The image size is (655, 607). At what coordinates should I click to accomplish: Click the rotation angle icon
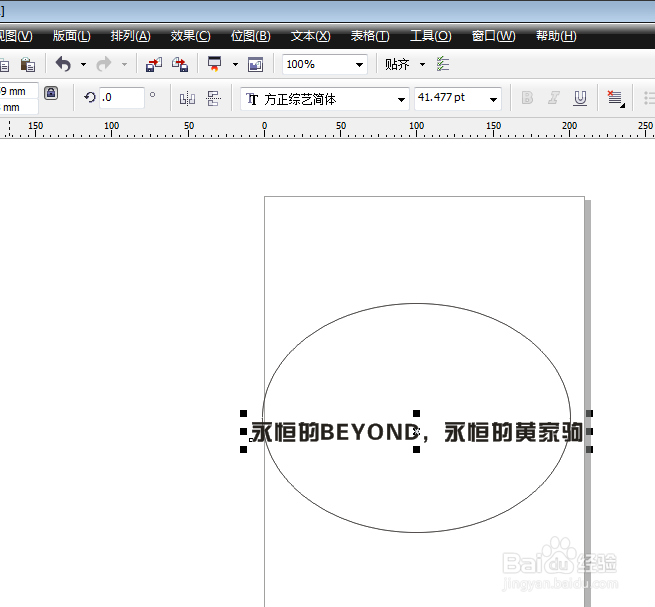click(x=89, y=98)
